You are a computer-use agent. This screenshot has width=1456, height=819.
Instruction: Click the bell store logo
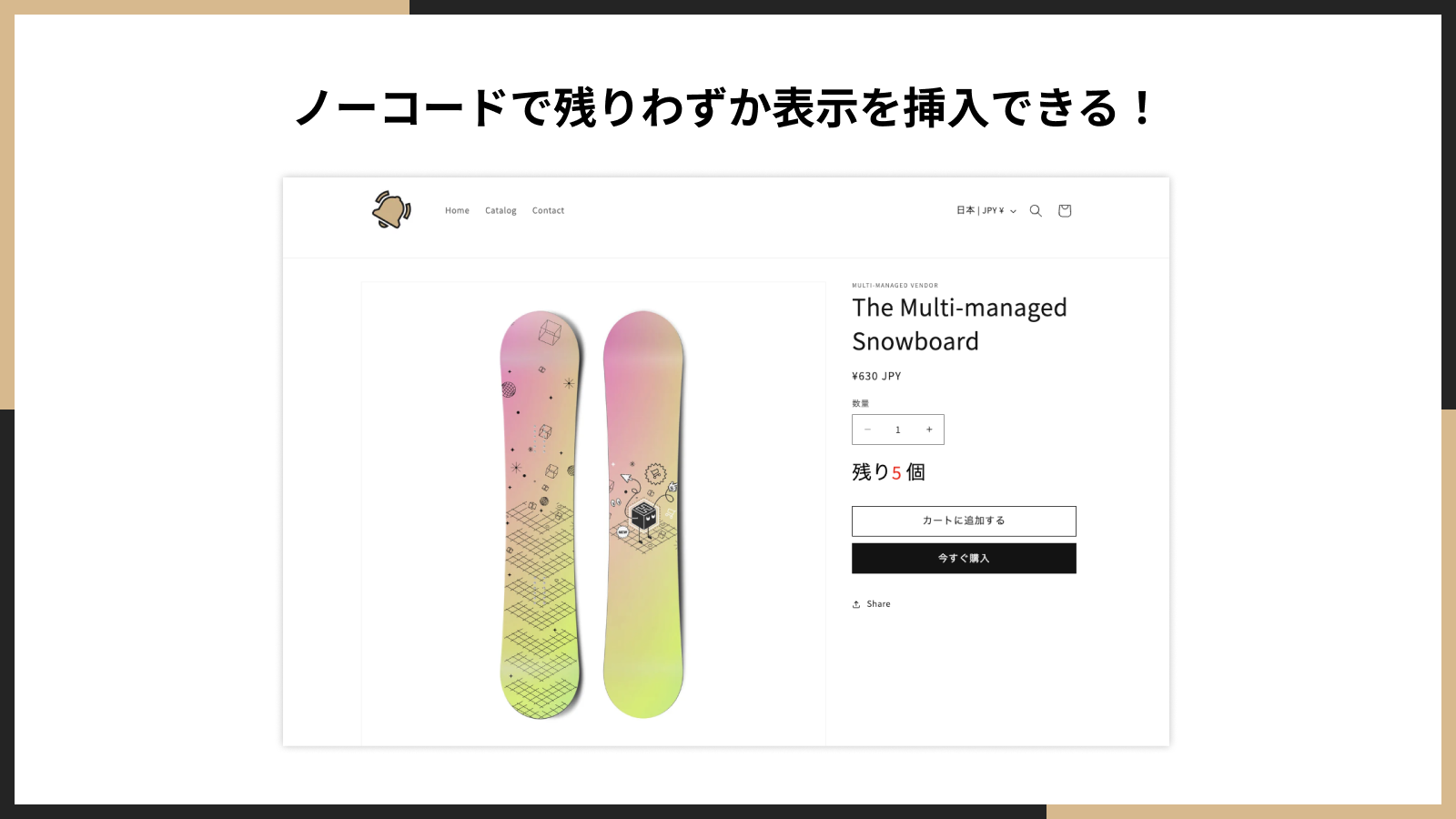pyautogui.click(x=391, y=210)
